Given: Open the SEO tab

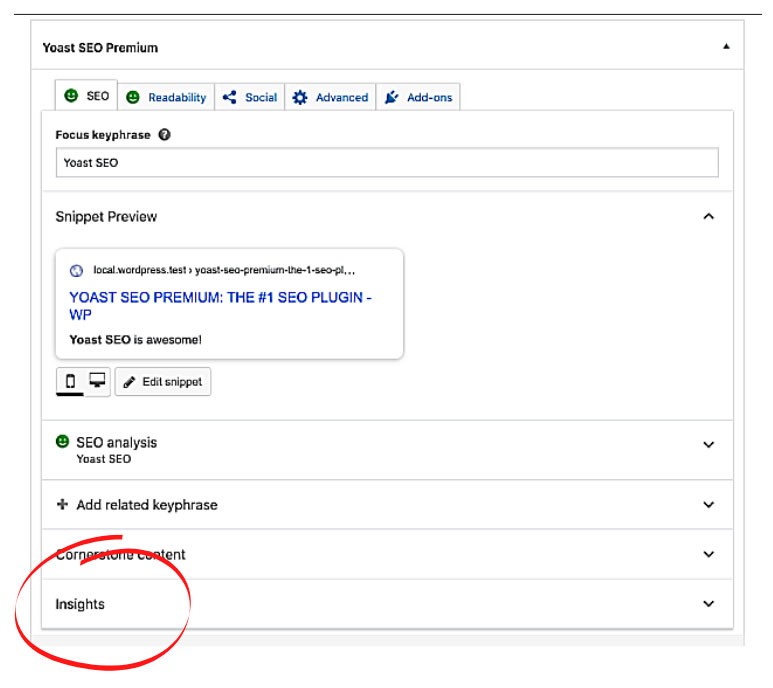Looking at the screenshot, I should [x=86, y=96].
